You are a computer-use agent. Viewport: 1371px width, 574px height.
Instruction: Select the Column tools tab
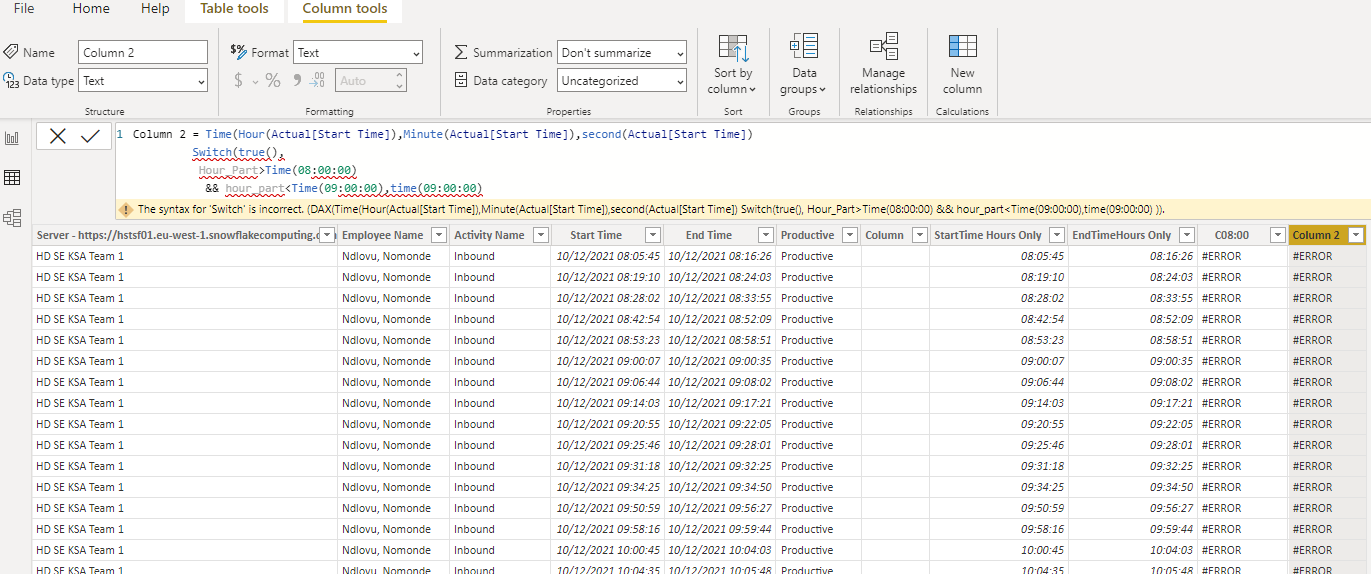[344, 9]
